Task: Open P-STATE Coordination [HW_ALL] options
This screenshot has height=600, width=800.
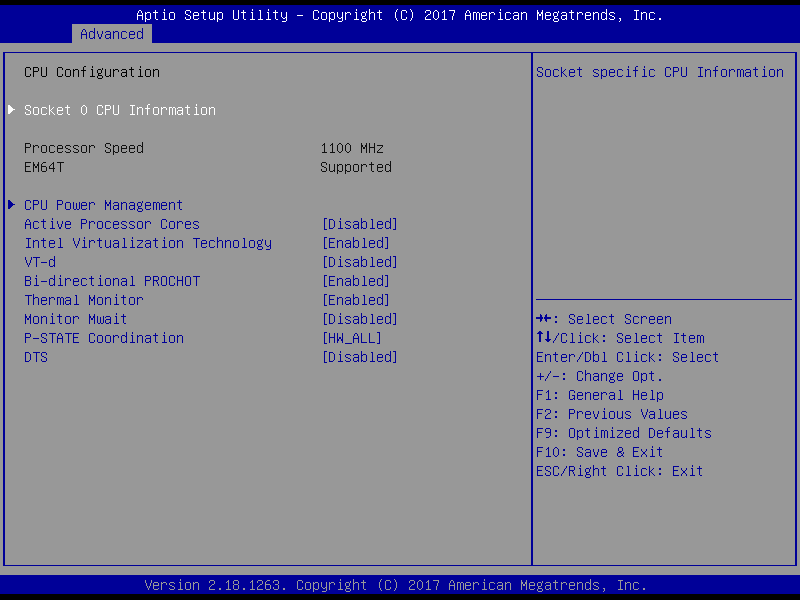Action: click(x=351, y=338)
